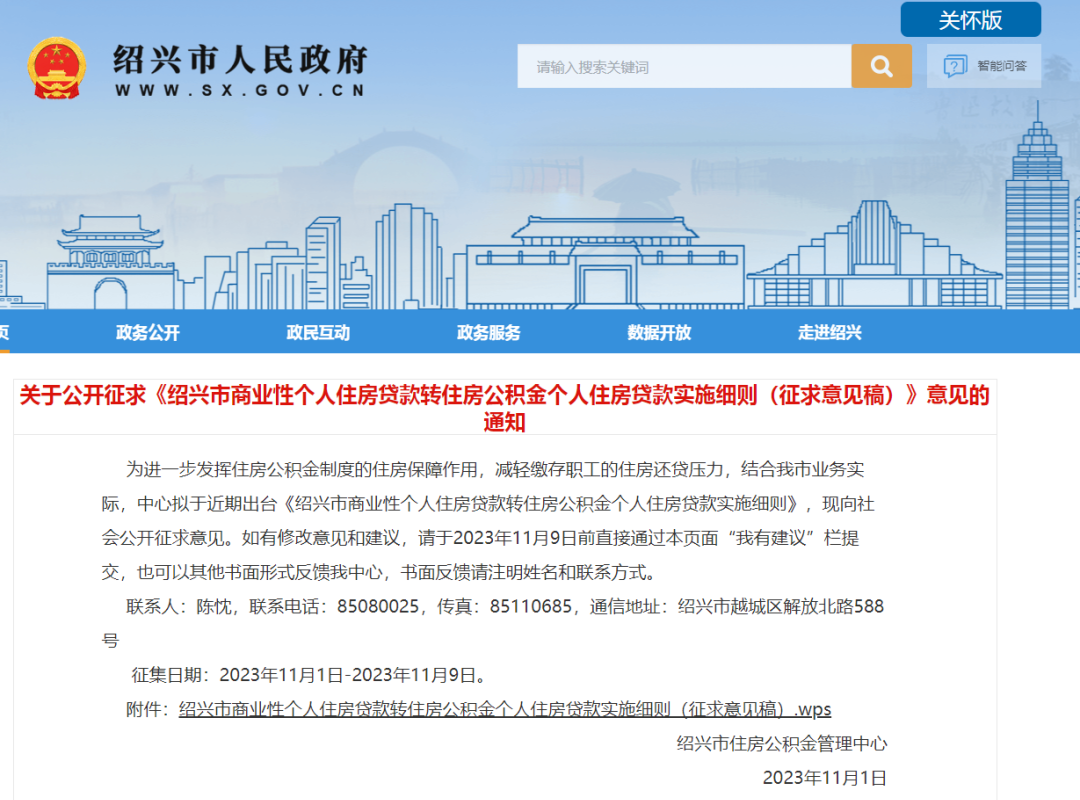Image resolution: width=1080 pixels, height=800 pixels.
Task: Click the 绍兴市人民政府 site title
Action: (x=240, y=59)
